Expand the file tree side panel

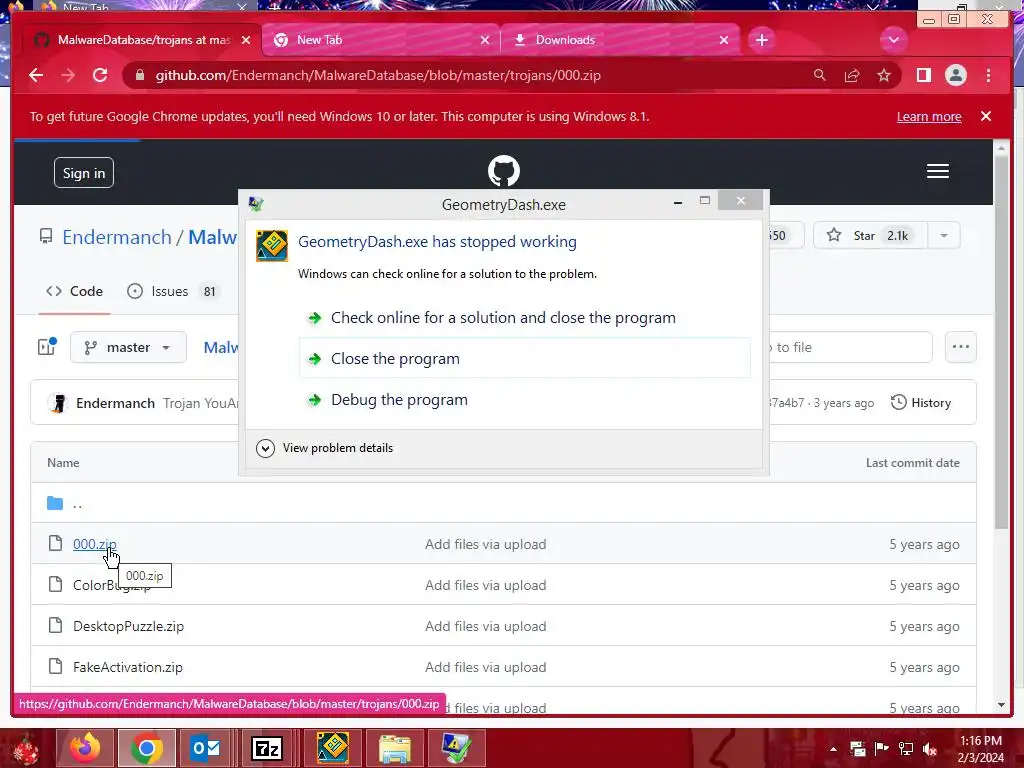pyautogui.click(x=47, y=347)
